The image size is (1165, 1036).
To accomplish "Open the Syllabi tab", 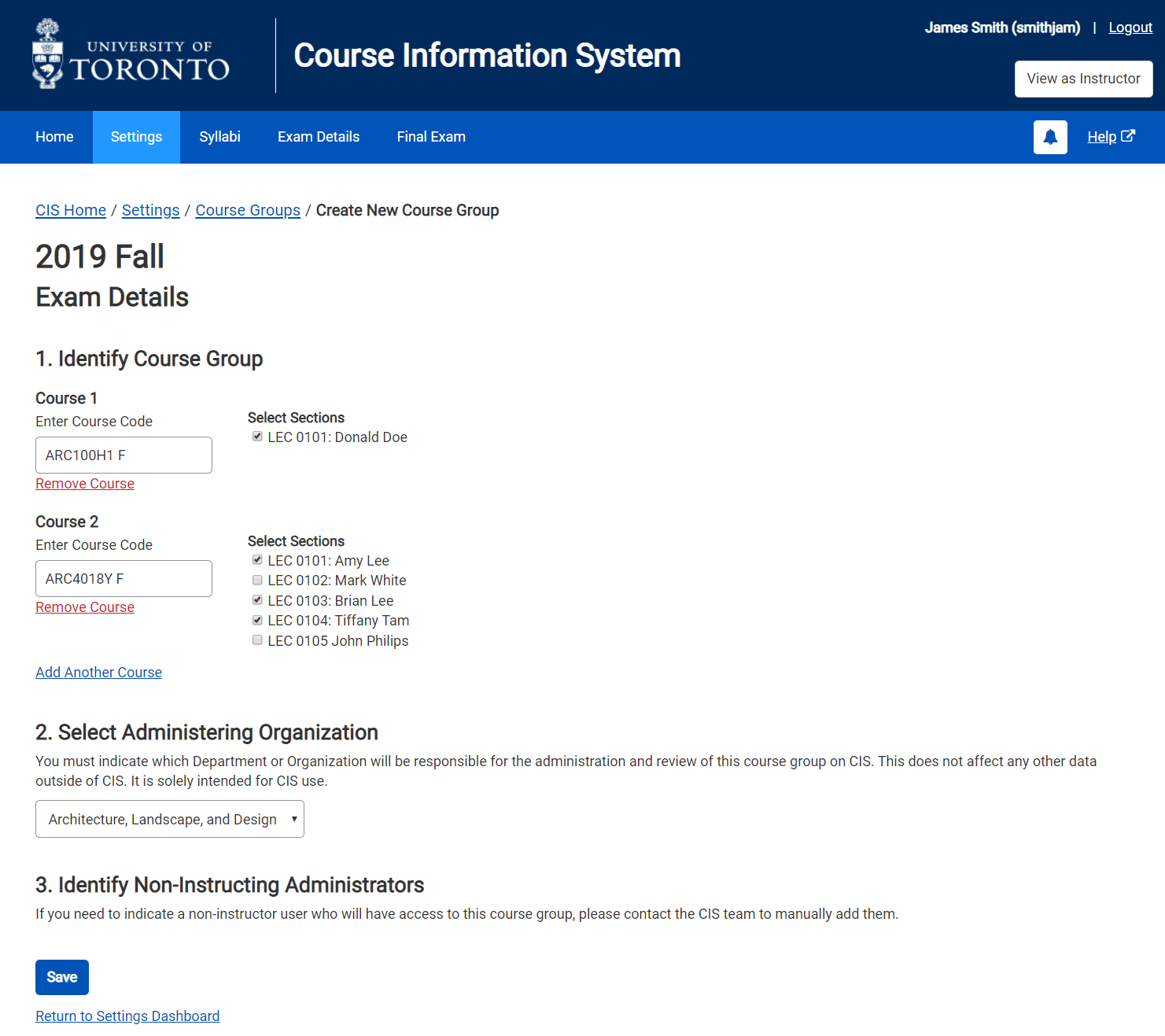I will tap(219, 137).
